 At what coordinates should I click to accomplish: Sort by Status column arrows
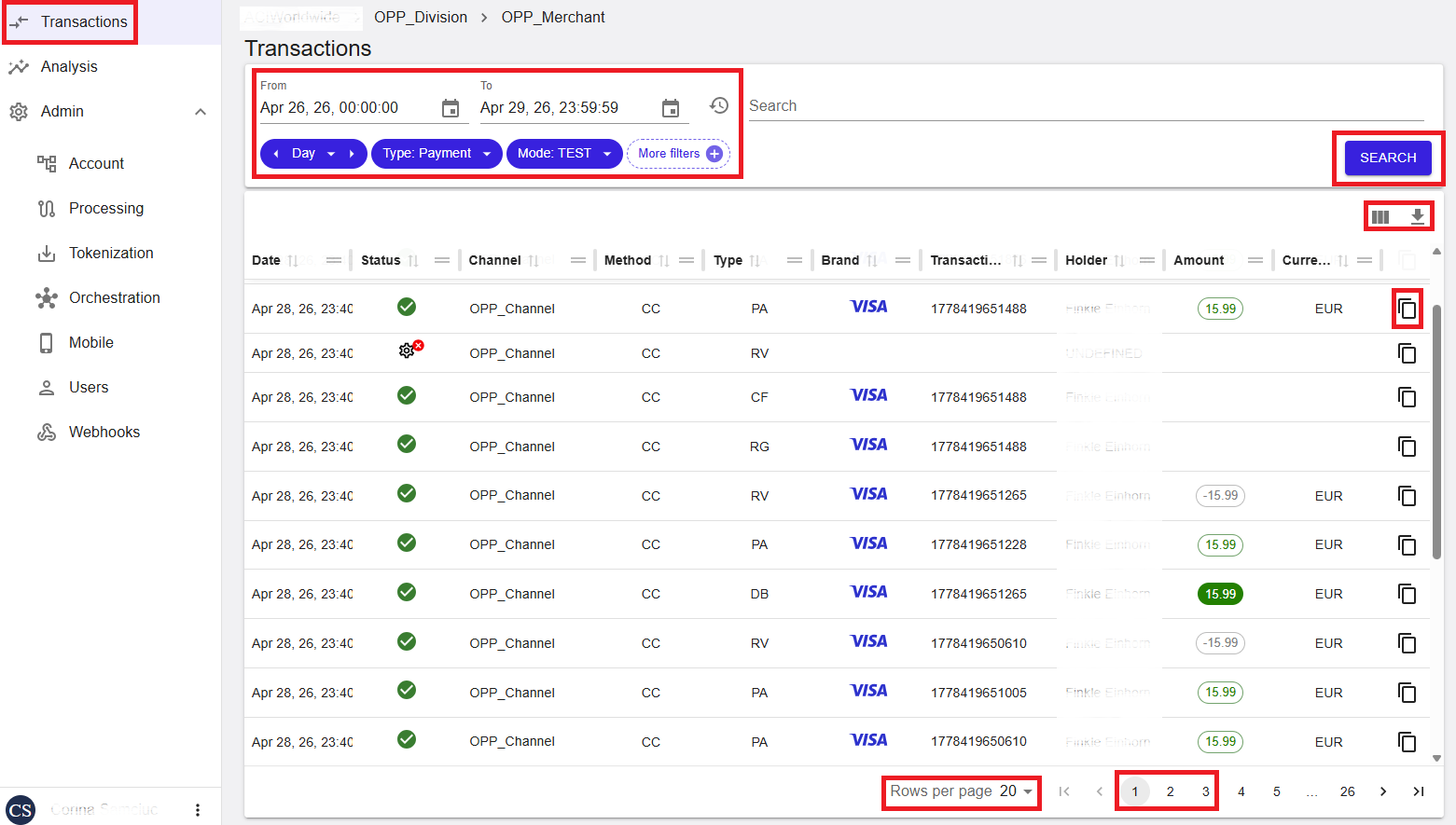[413, 261]
